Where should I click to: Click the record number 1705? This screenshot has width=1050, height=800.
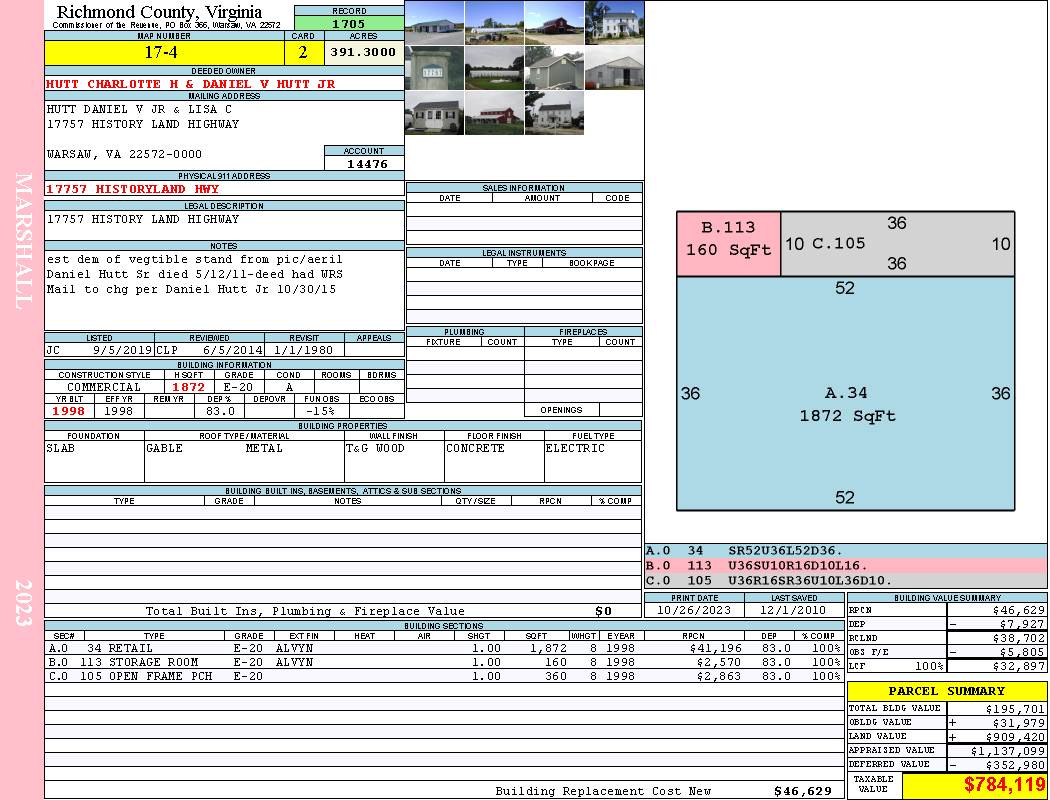click(x=349, y=23)
